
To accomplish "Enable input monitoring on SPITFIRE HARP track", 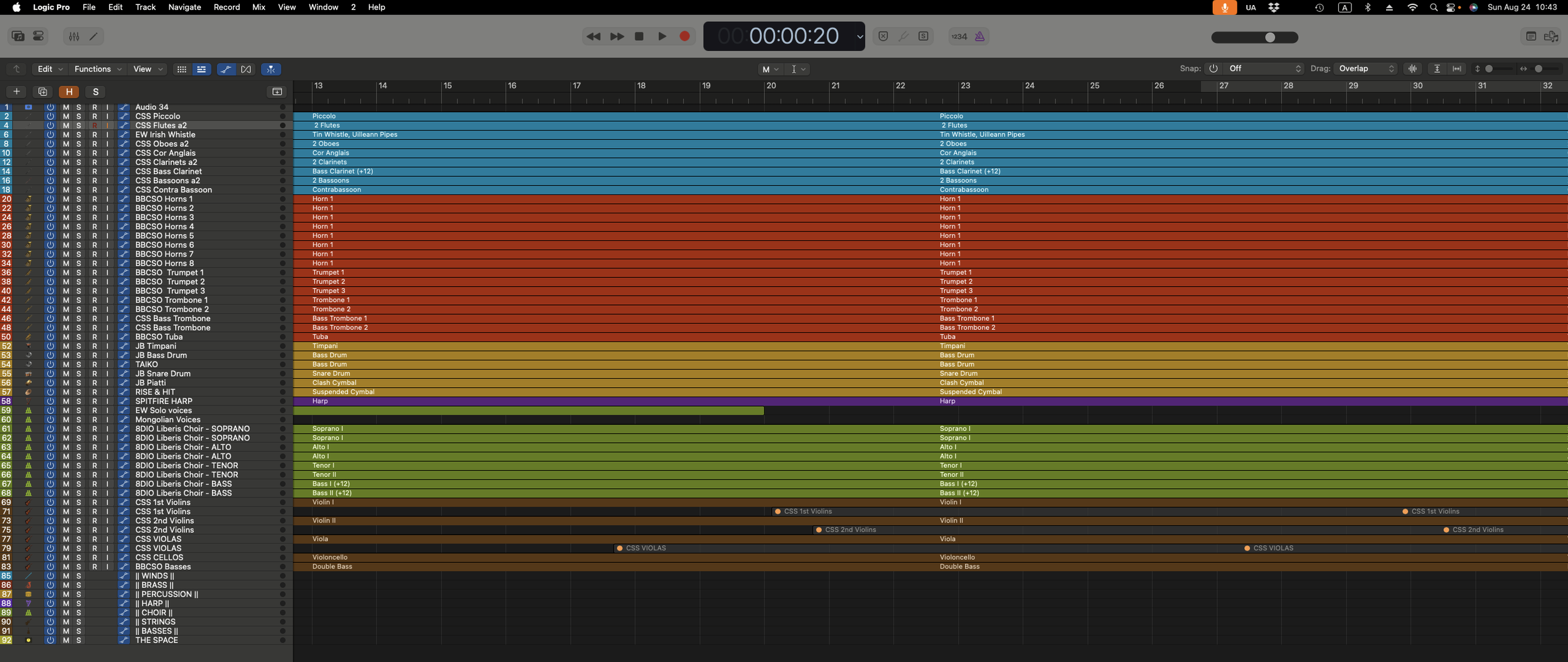I will point(107,401).
